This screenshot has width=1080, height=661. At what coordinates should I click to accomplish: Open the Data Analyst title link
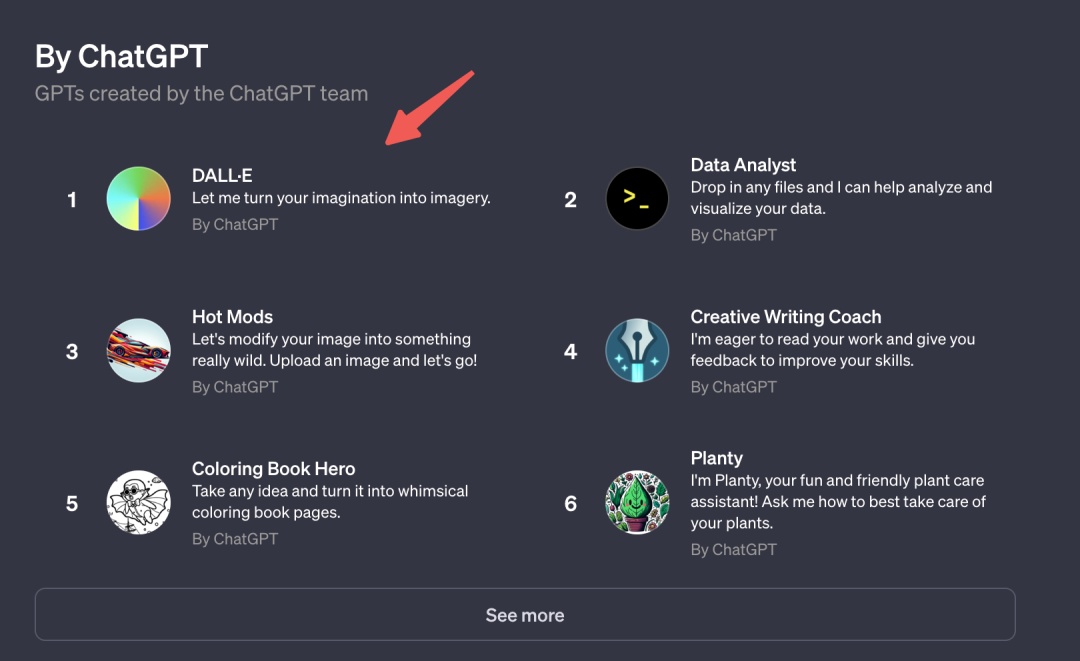click(x=743, y=165)
